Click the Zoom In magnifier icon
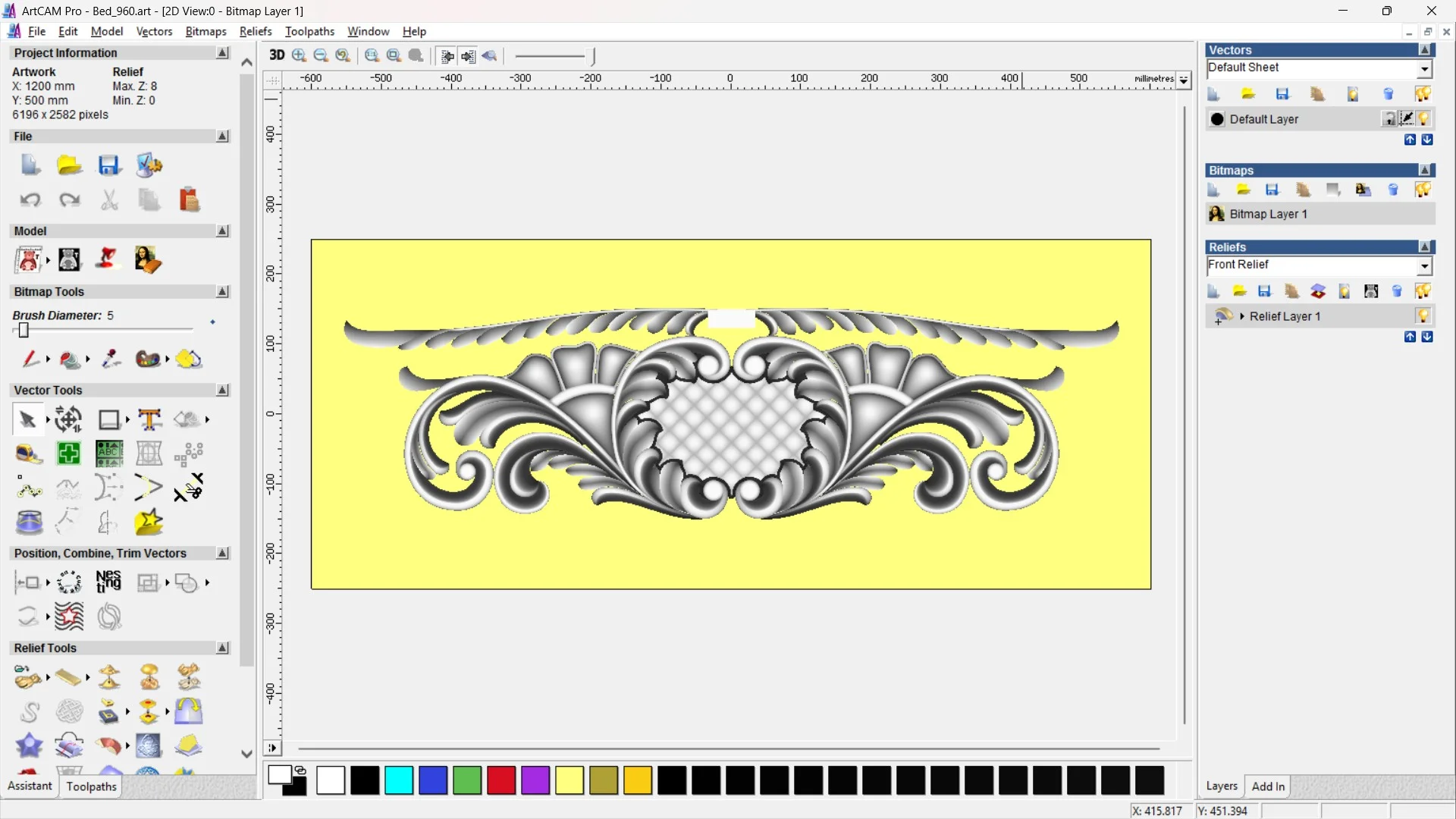The image size is (1456, 819). click(300, 55)
